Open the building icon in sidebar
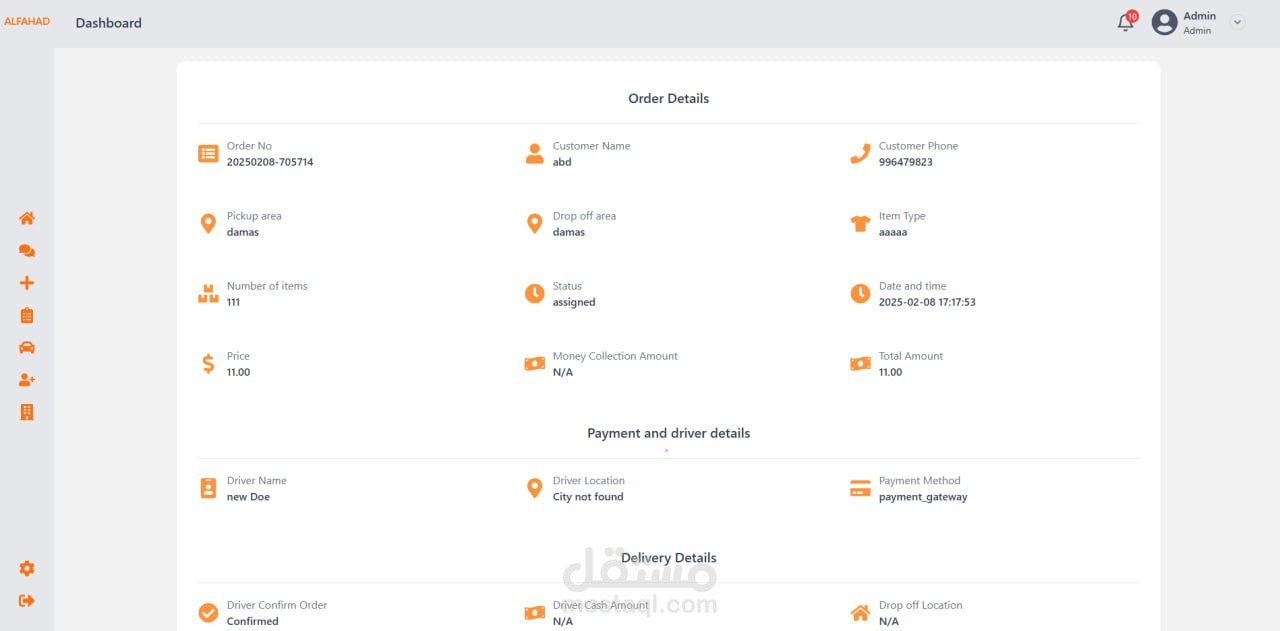1280x631 pixels. [27, 412]
